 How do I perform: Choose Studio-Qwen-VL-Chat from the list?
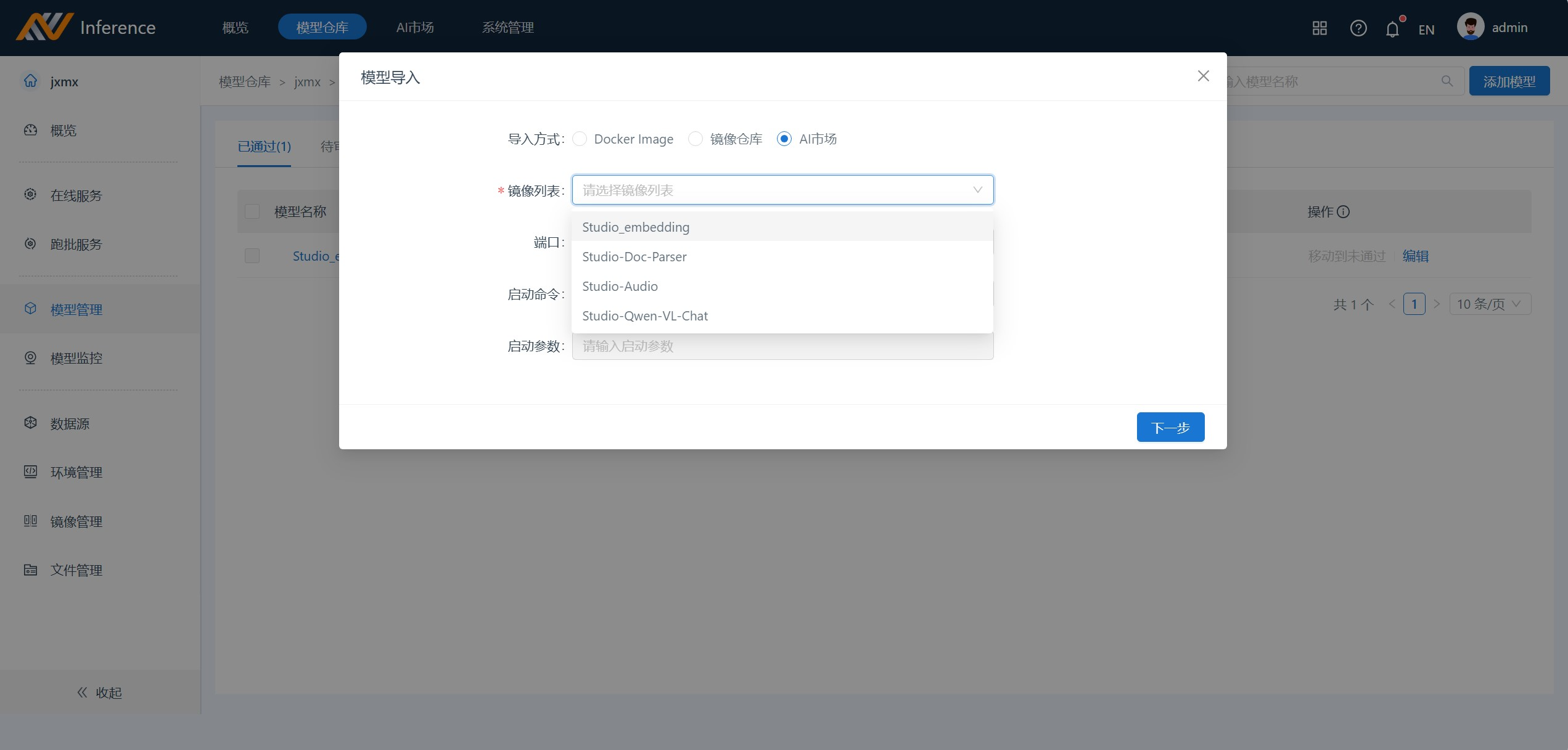tap(644, 316)
